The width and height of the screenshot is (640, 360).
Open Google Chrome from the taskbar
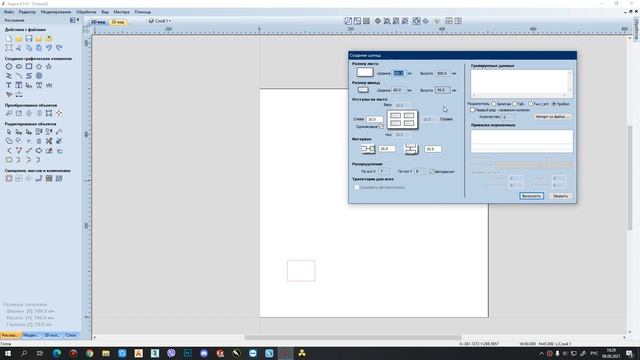pyautogui.click(x=89, y=353)
